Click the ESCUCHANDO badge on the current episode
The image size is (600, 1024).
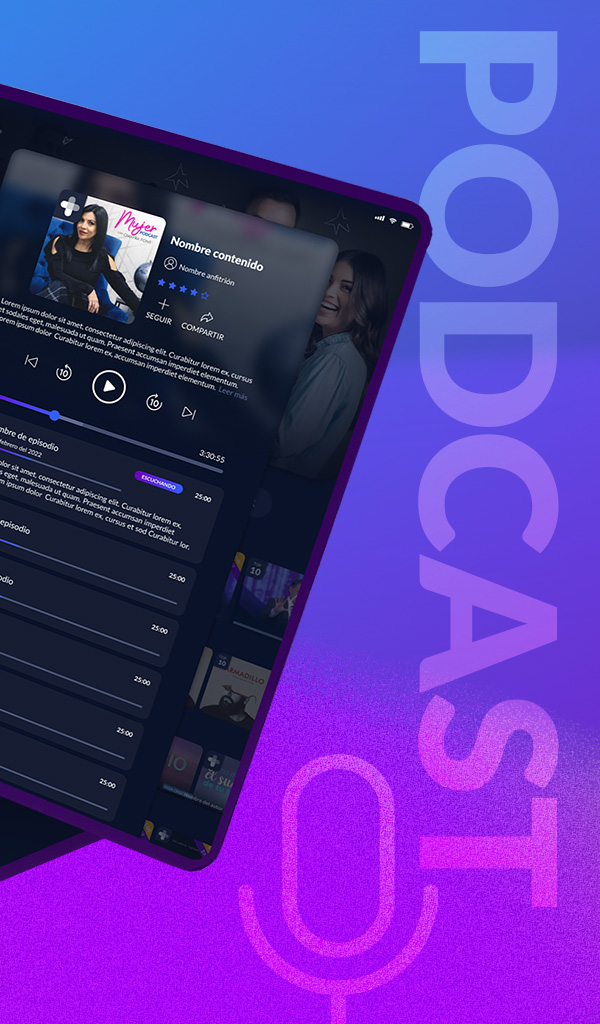point(159,482)
